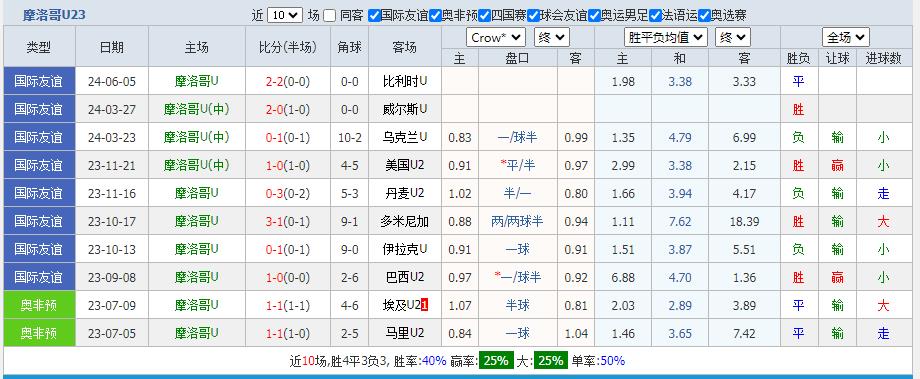
Task: Open the 2-0(1-0) score versus 威尔斯U
Action: pos(288,109)
